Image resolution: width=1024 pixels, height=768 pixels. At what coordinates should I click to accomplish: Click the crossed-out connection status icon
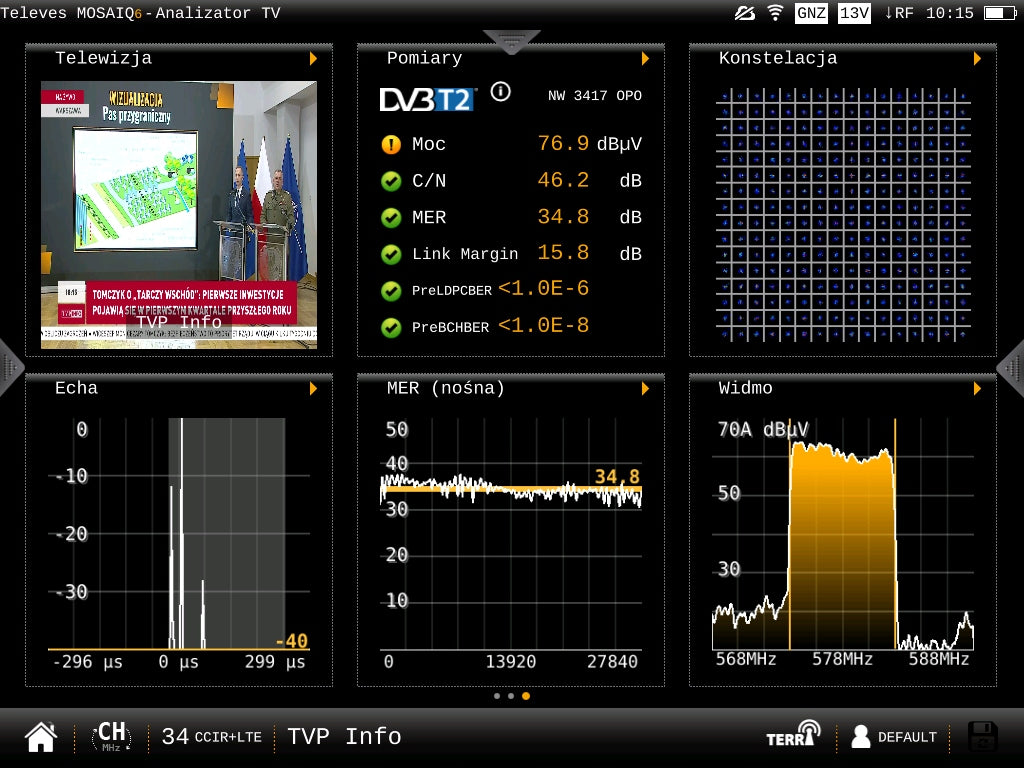click(745, 12)
